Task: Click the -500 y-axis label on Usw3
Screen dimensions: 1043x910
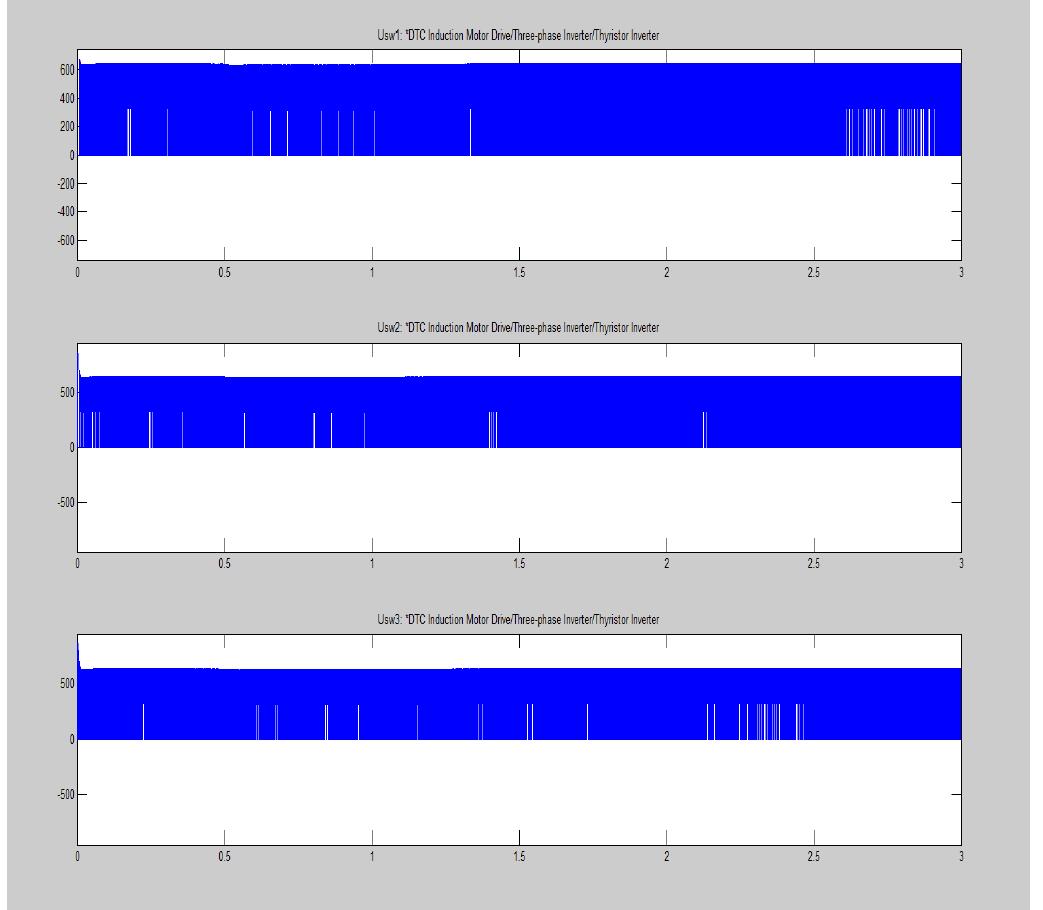Action: (x=66, y=795)
